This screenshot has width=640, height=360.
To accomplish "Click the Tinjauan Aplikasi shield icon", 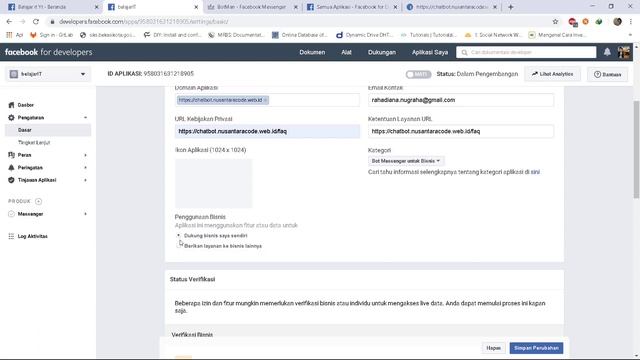I will point(11,180).
